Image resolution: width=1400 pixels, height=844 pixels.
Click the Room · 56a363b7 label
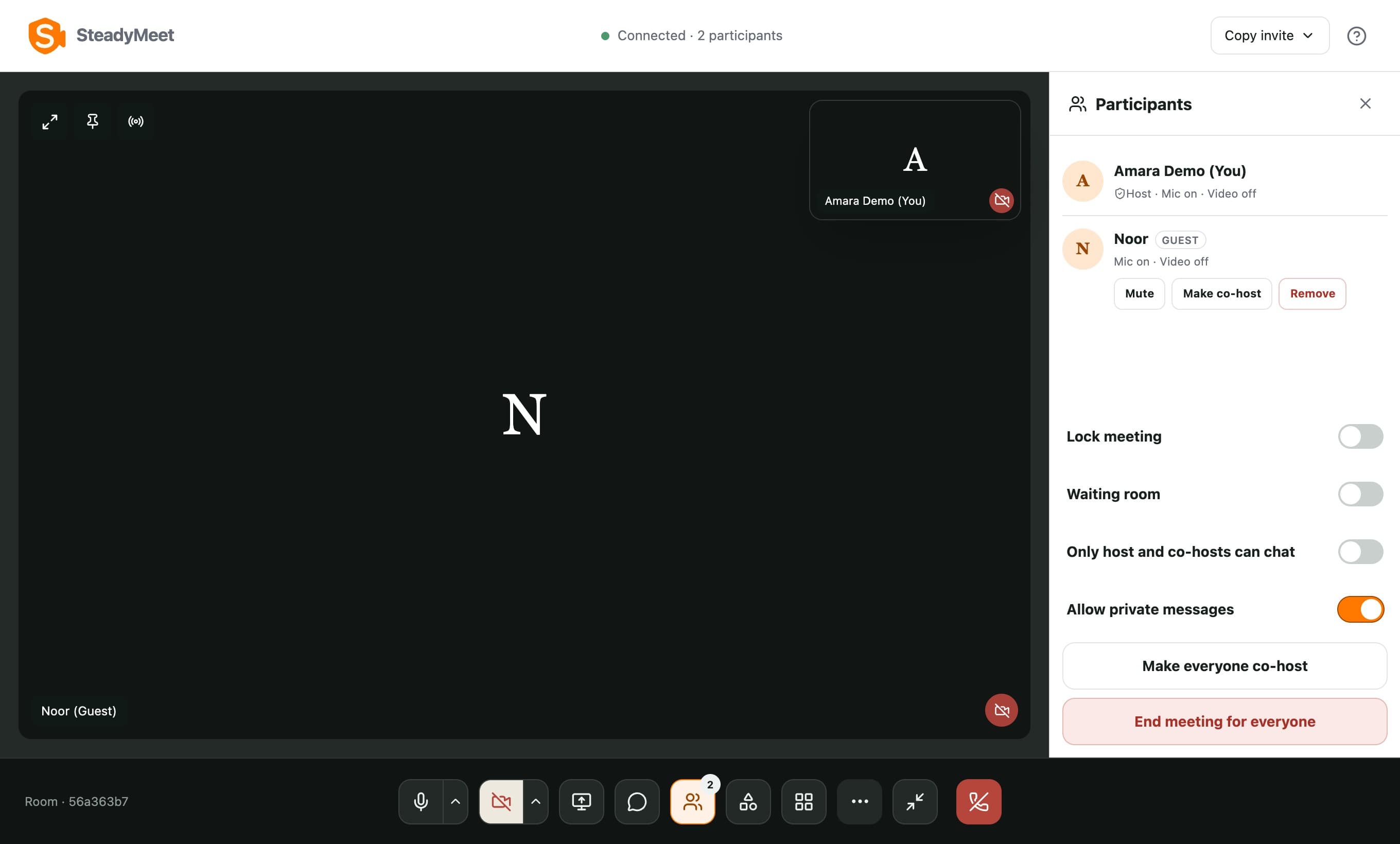point(77,801)
